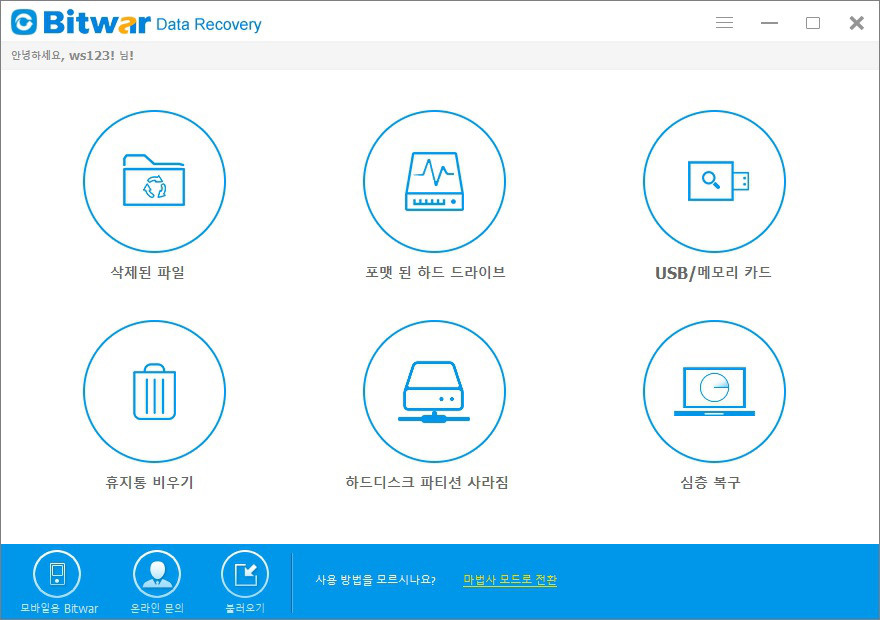Select the USB/메모리 카드 text label
Viewport: 880px width, 620px height.
pyautogui.click(x=713, y=273)
